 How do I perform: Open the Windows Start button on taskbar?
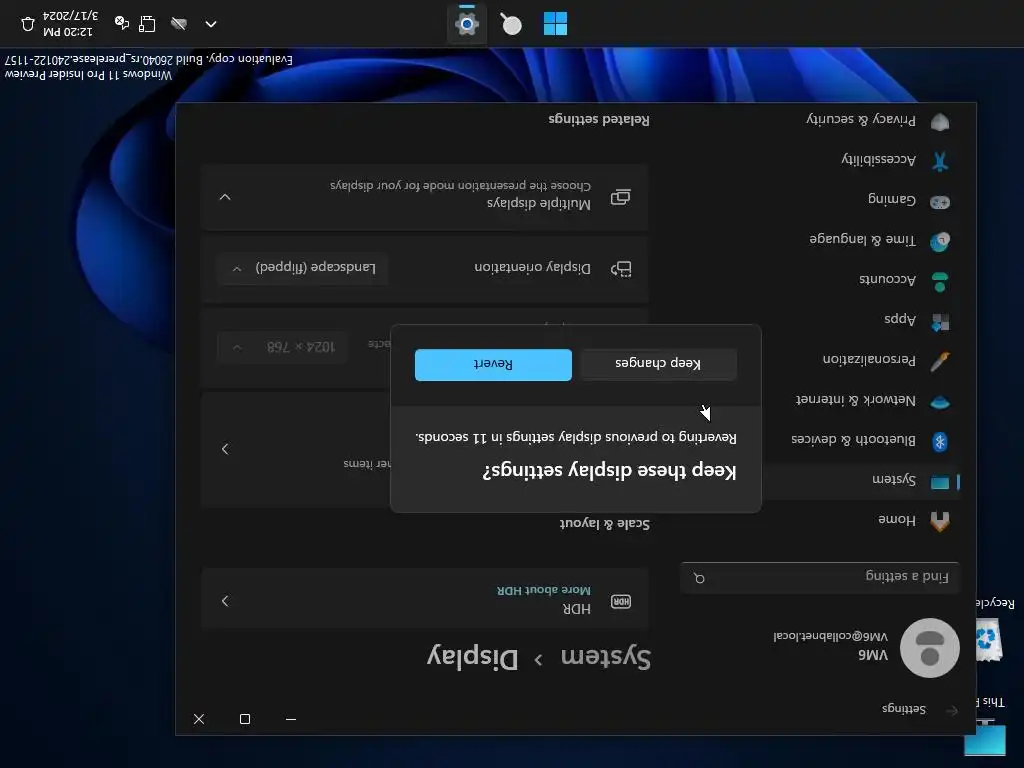point(555,24)
